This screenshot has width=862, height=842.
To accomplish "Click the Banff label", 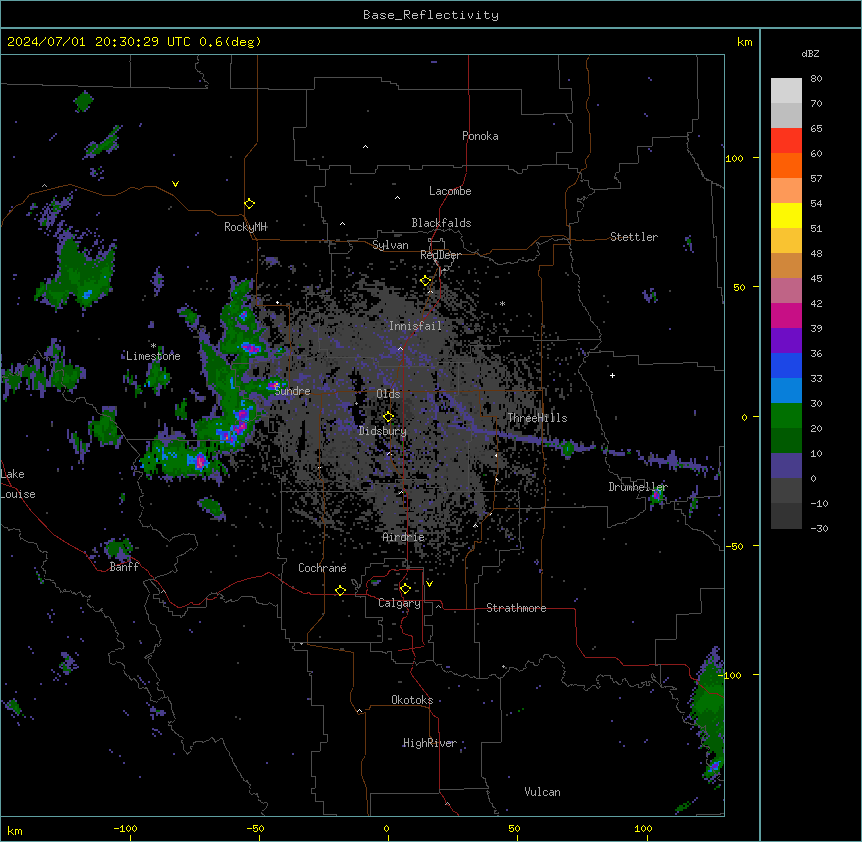I will click(124, 567).
